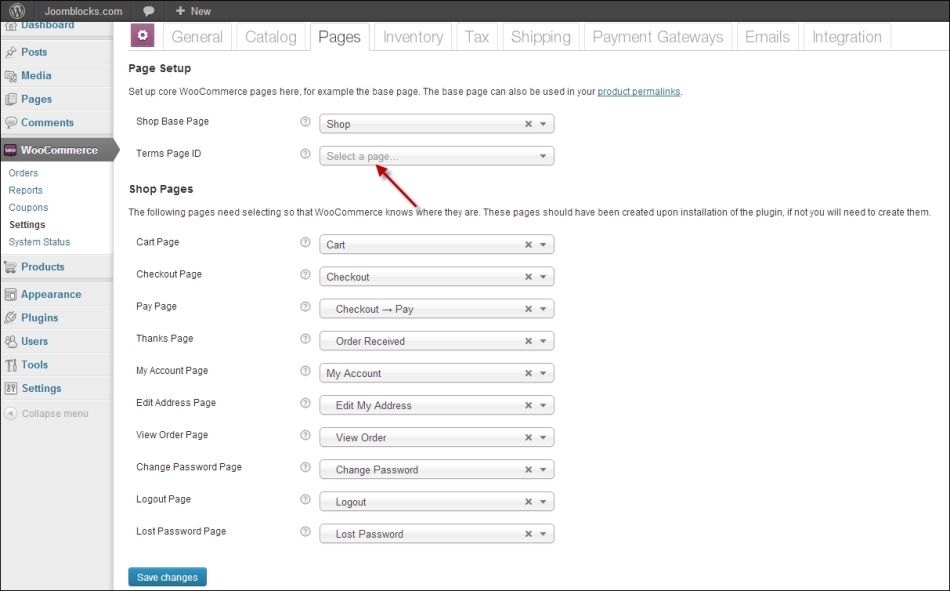Click the Posts pushpin icon
This screenshot has height=591, width=950.
10,52
